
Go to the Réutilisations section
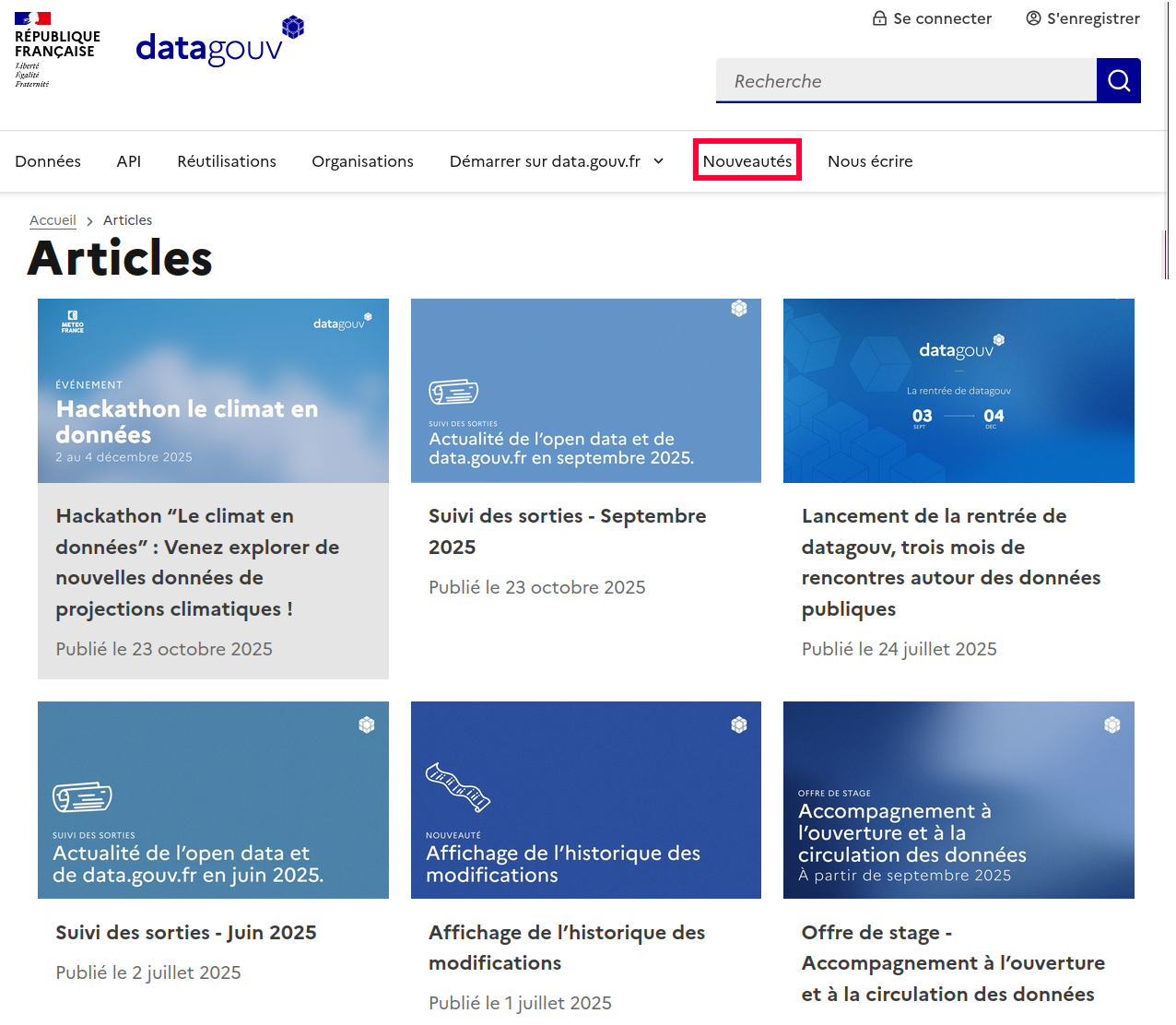(x=227, y=161)
